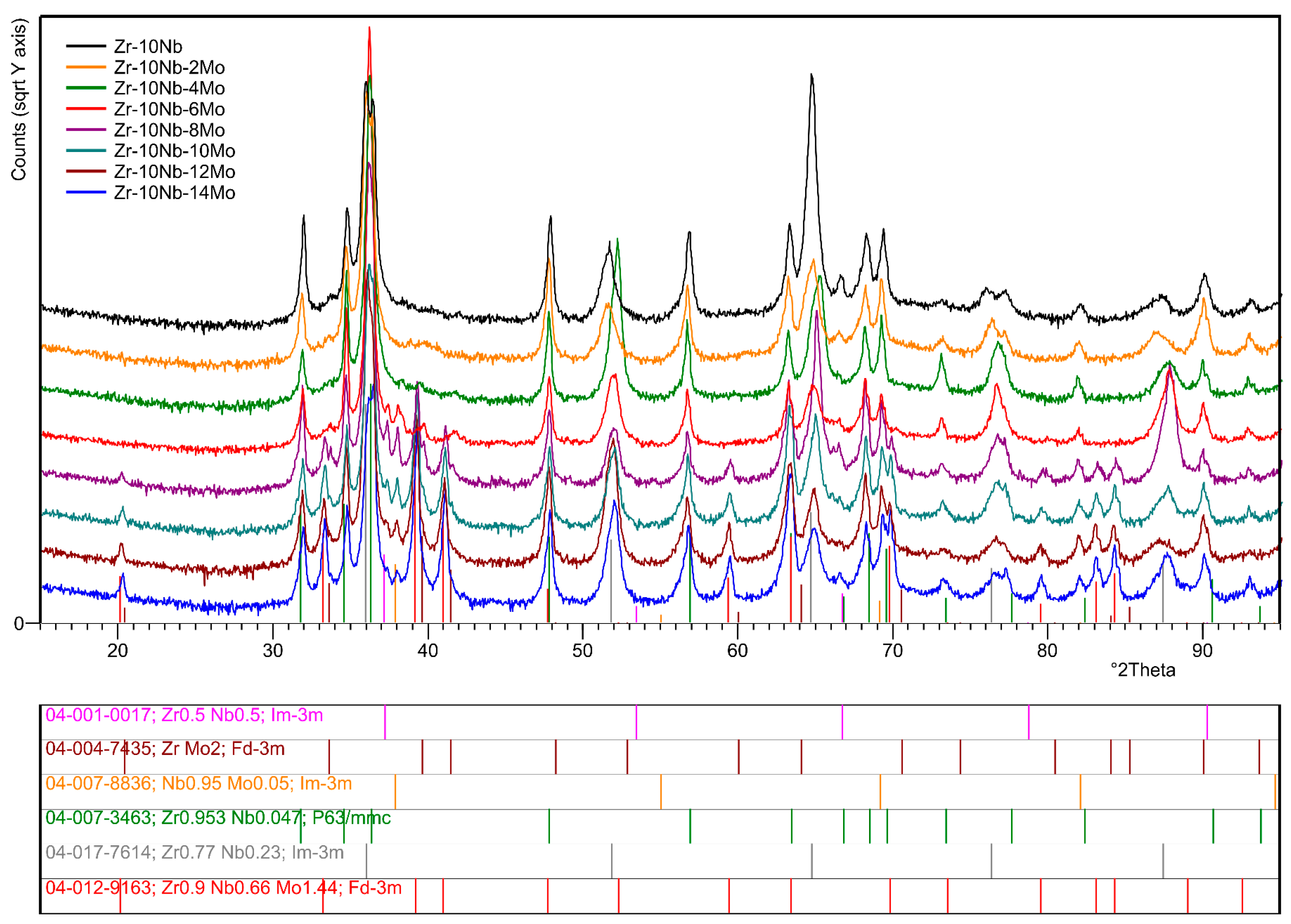Click the black Zr-10Nb legend line swatch
The width and height of the screenshot is (1291, 924).
pyautogui.click(x=86, y=46)
